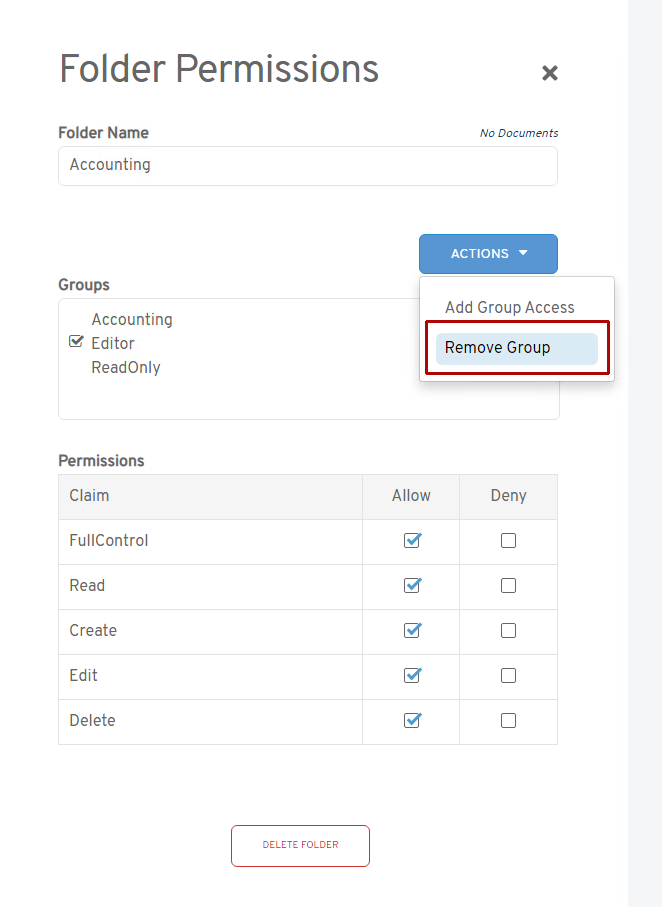Select the Accounting group in list
This screenshot has width=662, height=907.
coord(132,320)
